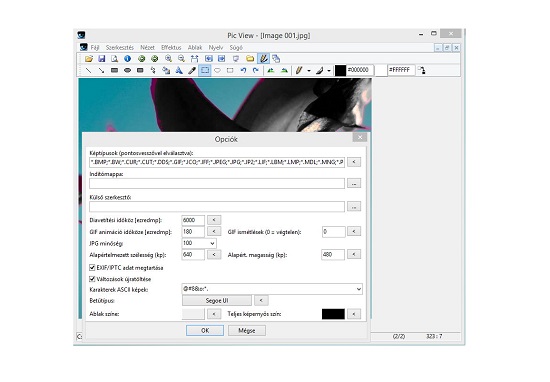The width and height of the screenshot is (550, 382).
Task: Click the Ablak színe color swatch
Action: point(193,314)
